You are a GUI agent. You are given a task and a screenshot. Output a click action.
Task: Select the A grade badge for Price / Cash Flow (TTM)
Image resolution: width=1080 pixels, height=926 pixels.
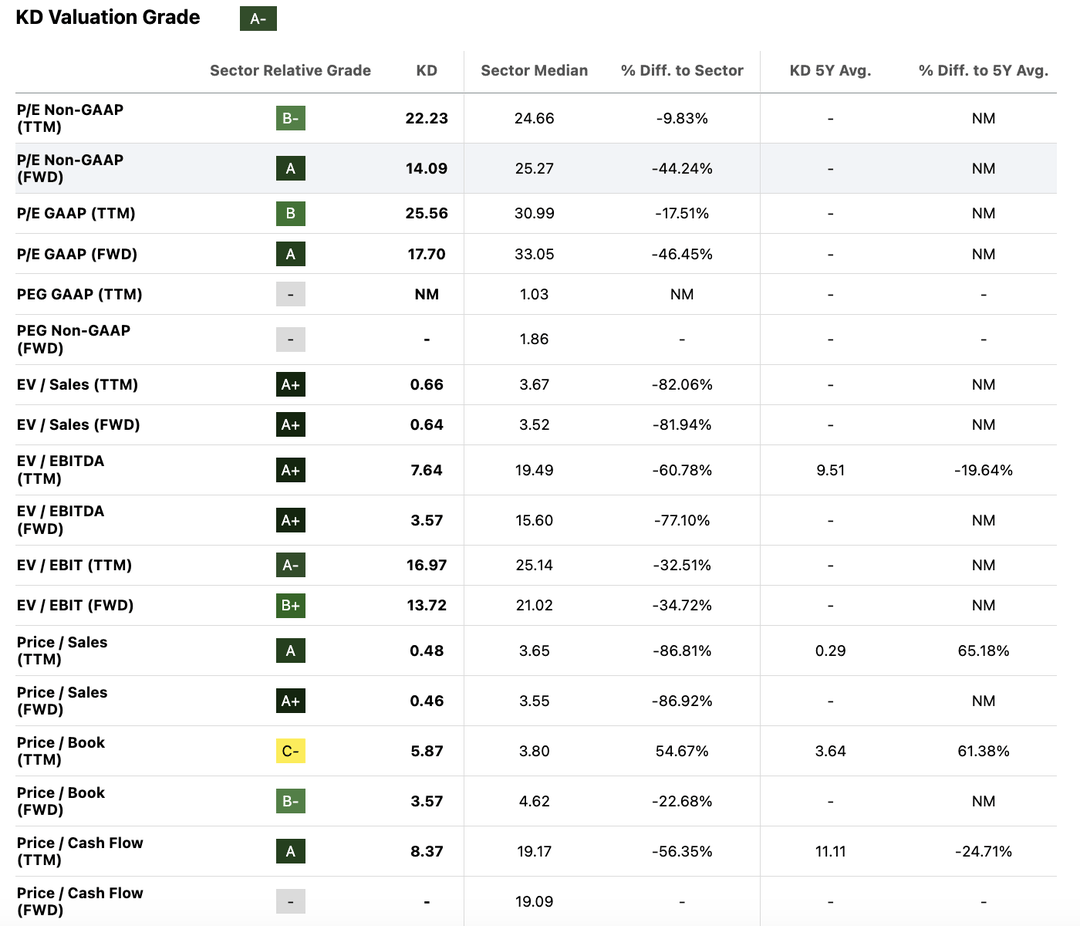coord(290,851)
